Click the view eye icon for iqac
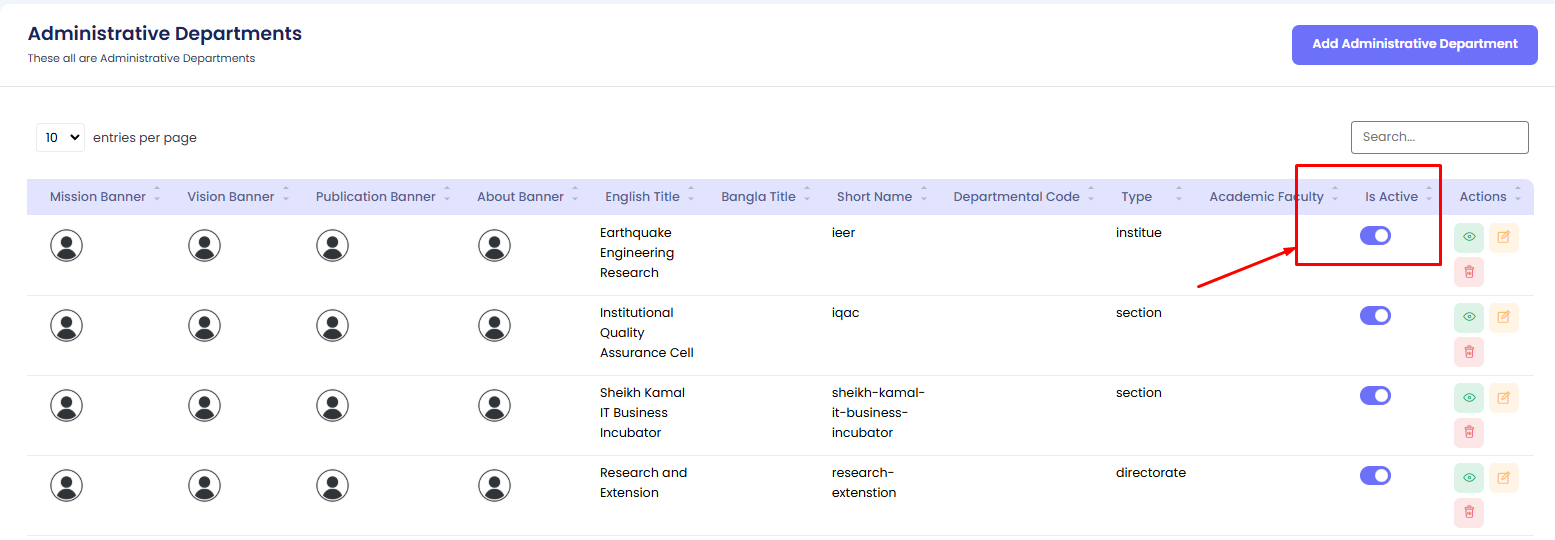Viewport: 1555px width, 540px height. click(x=1468, y=318)
